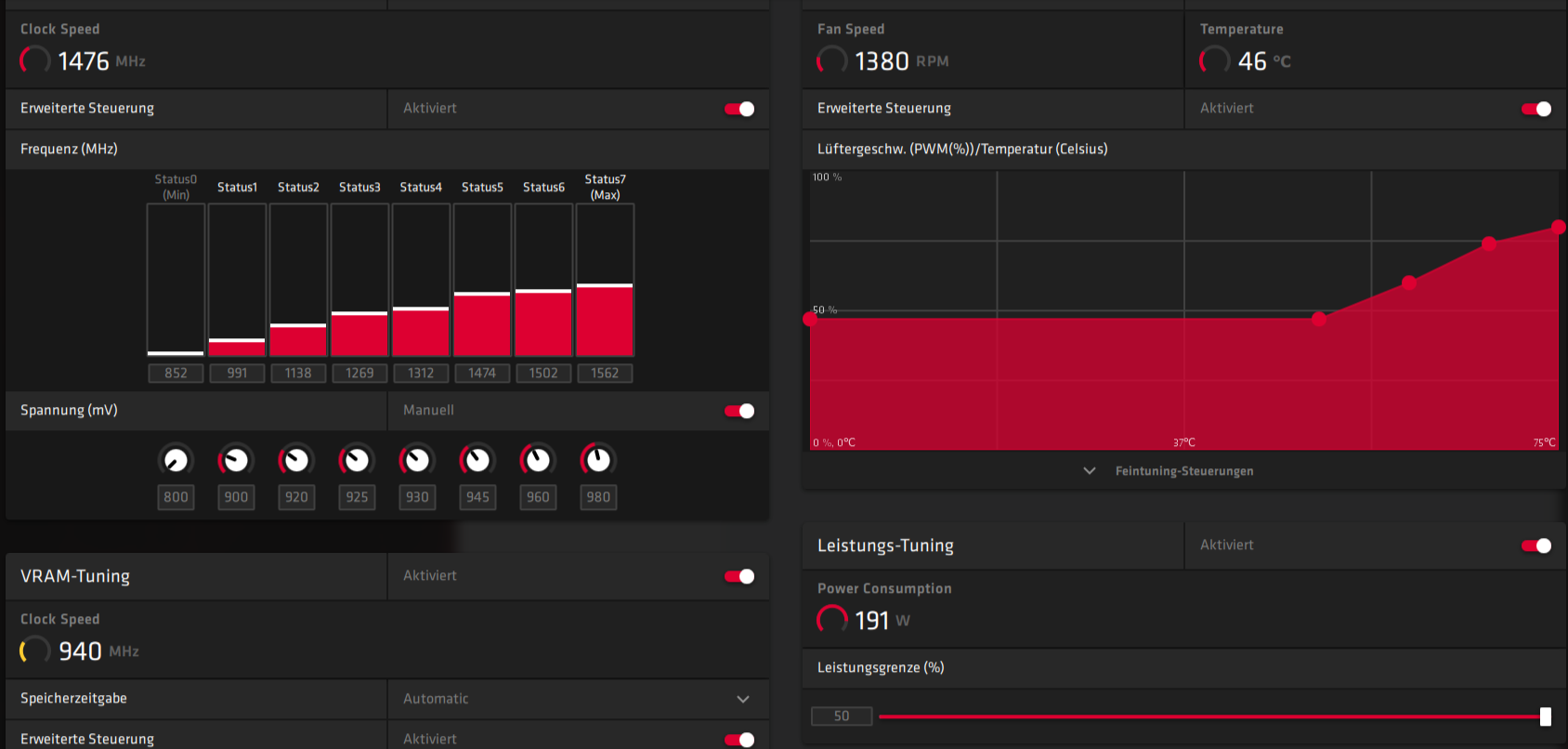Click the 1474 MHz frequency field

(x=482, y=373)
